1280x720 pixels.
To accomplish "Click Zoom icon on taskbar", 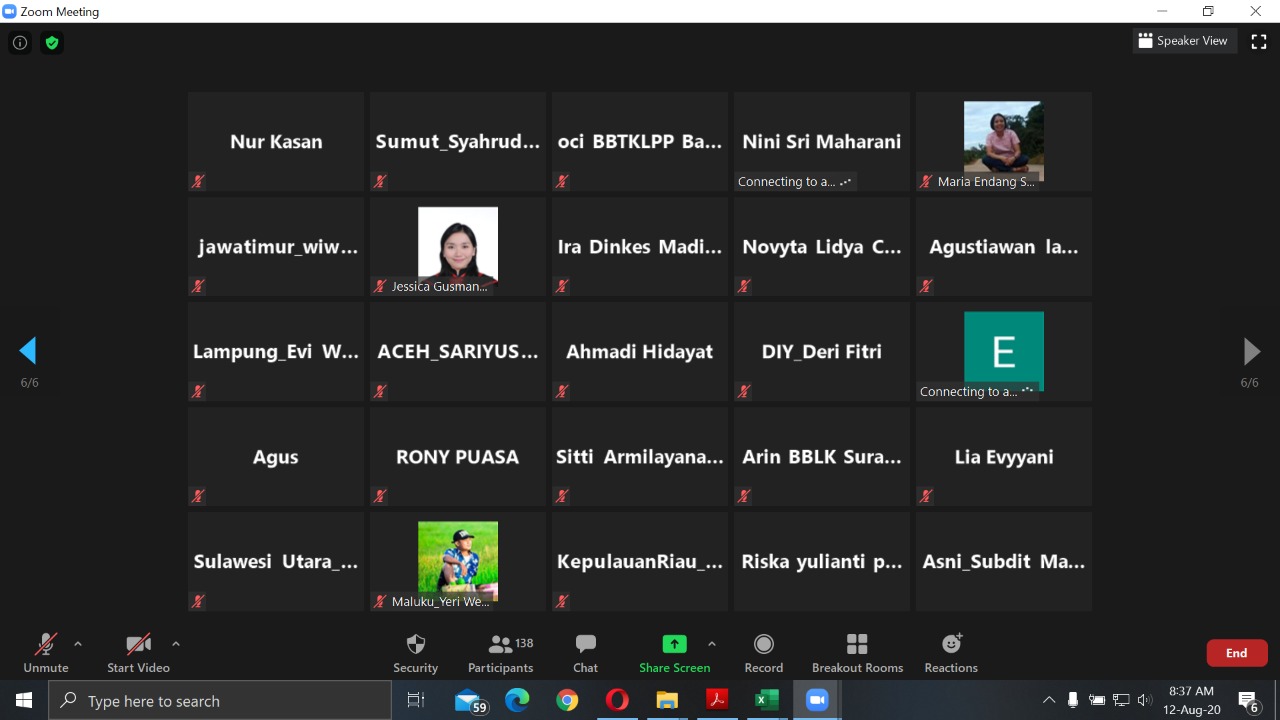I will point(817,701).
